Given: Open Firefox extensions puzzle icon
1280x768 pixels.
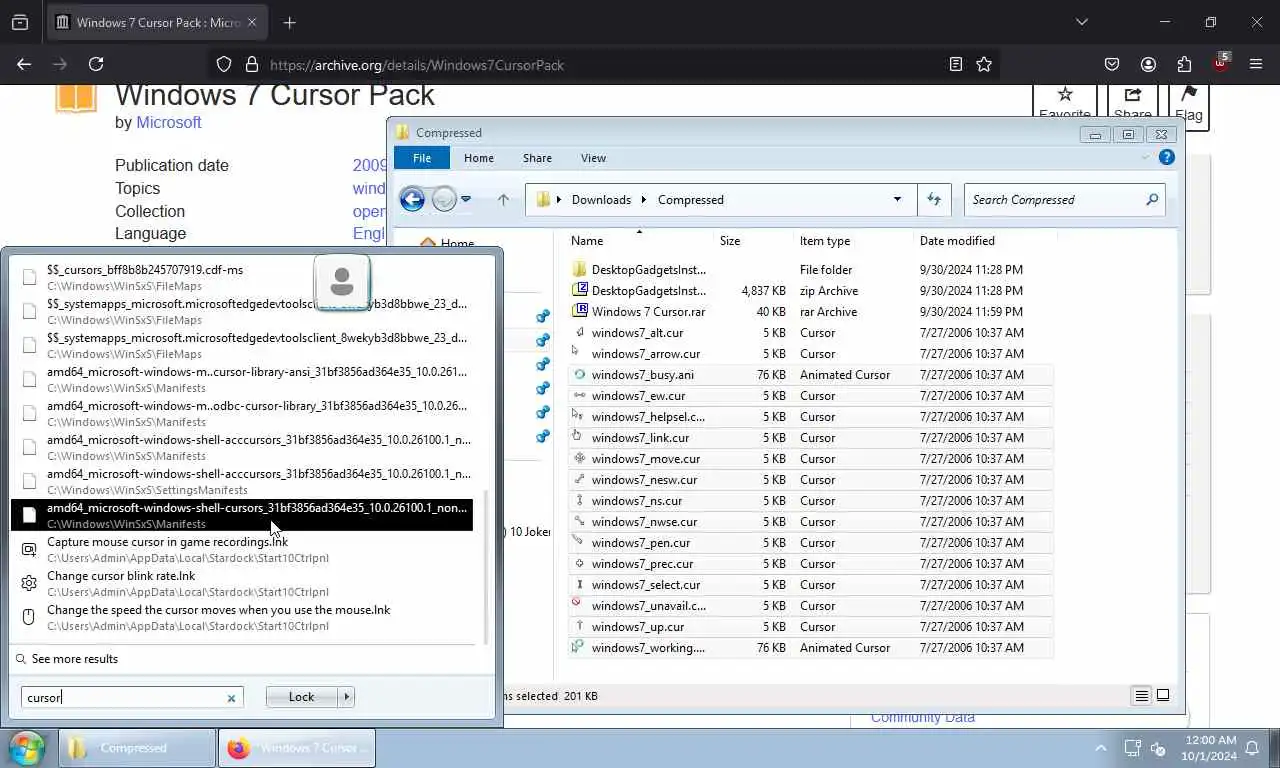Looking at the screenshot, I should pos(1184,64).
